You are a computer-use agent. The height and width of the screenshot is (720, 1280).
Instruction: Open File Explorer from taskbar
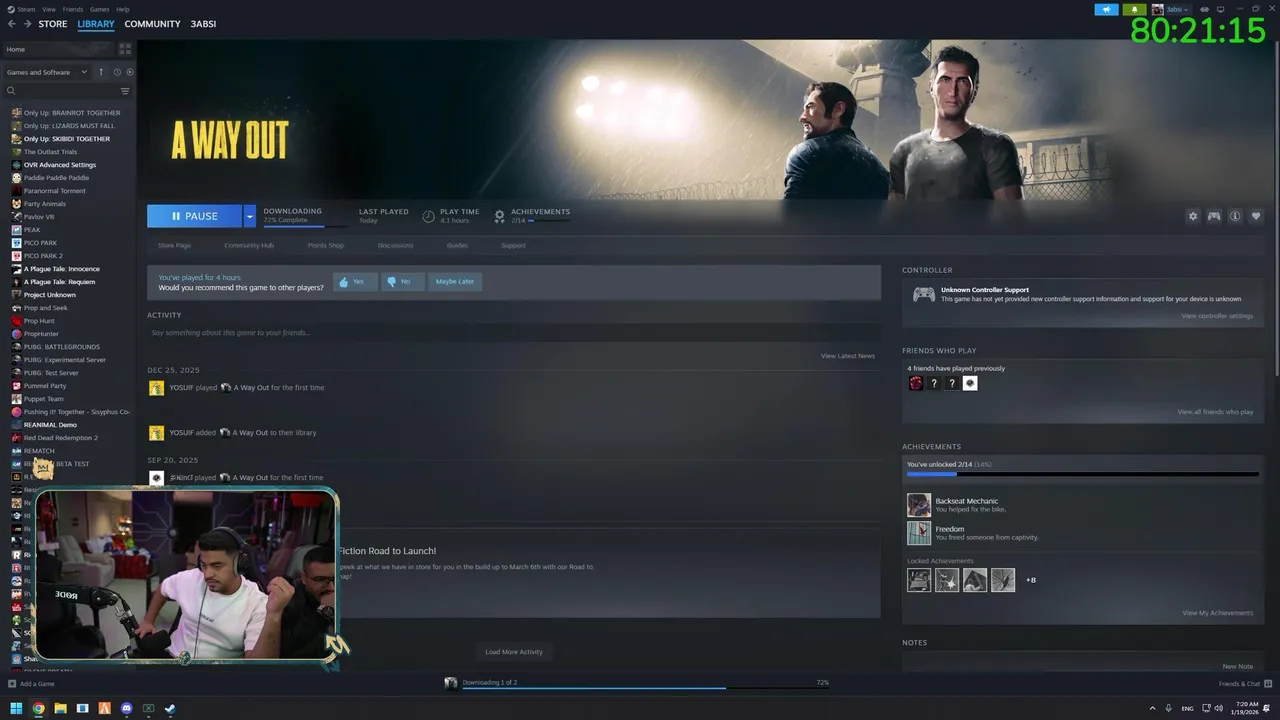(x=60, y=709)
